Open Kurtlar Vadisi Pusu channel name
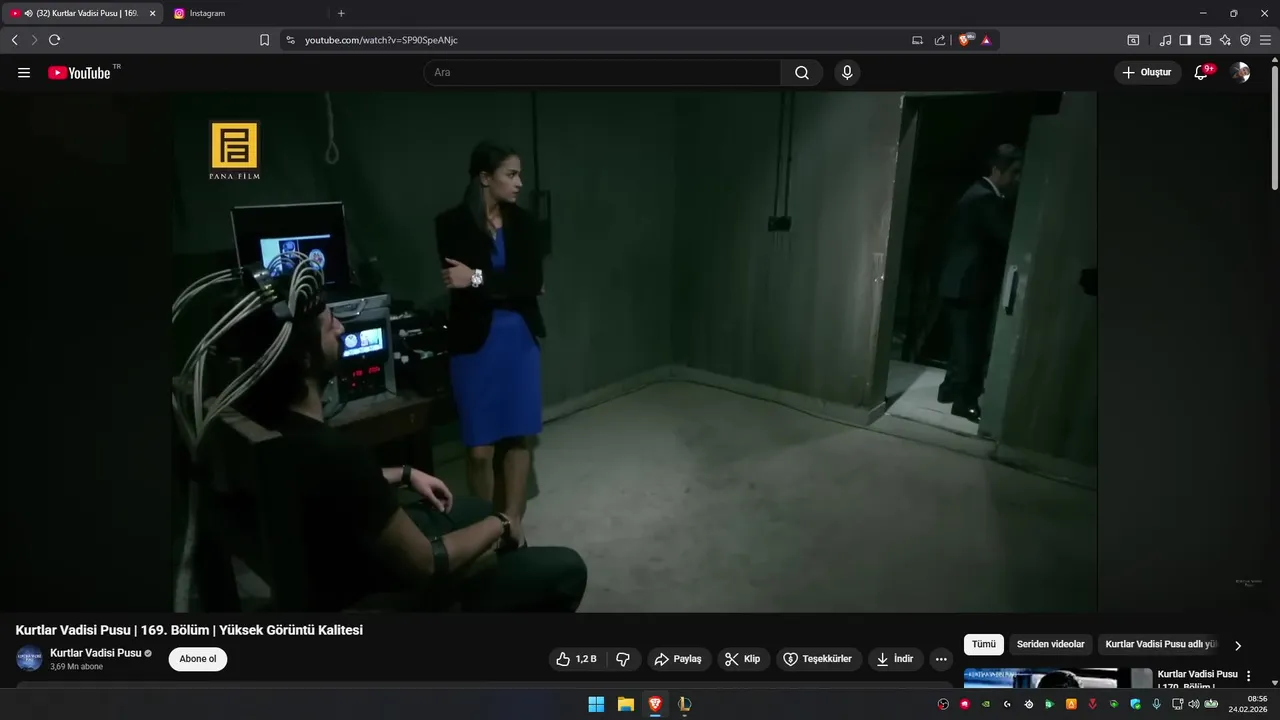The width and height of the screenshot is (1280, 720). click(96, 653)
